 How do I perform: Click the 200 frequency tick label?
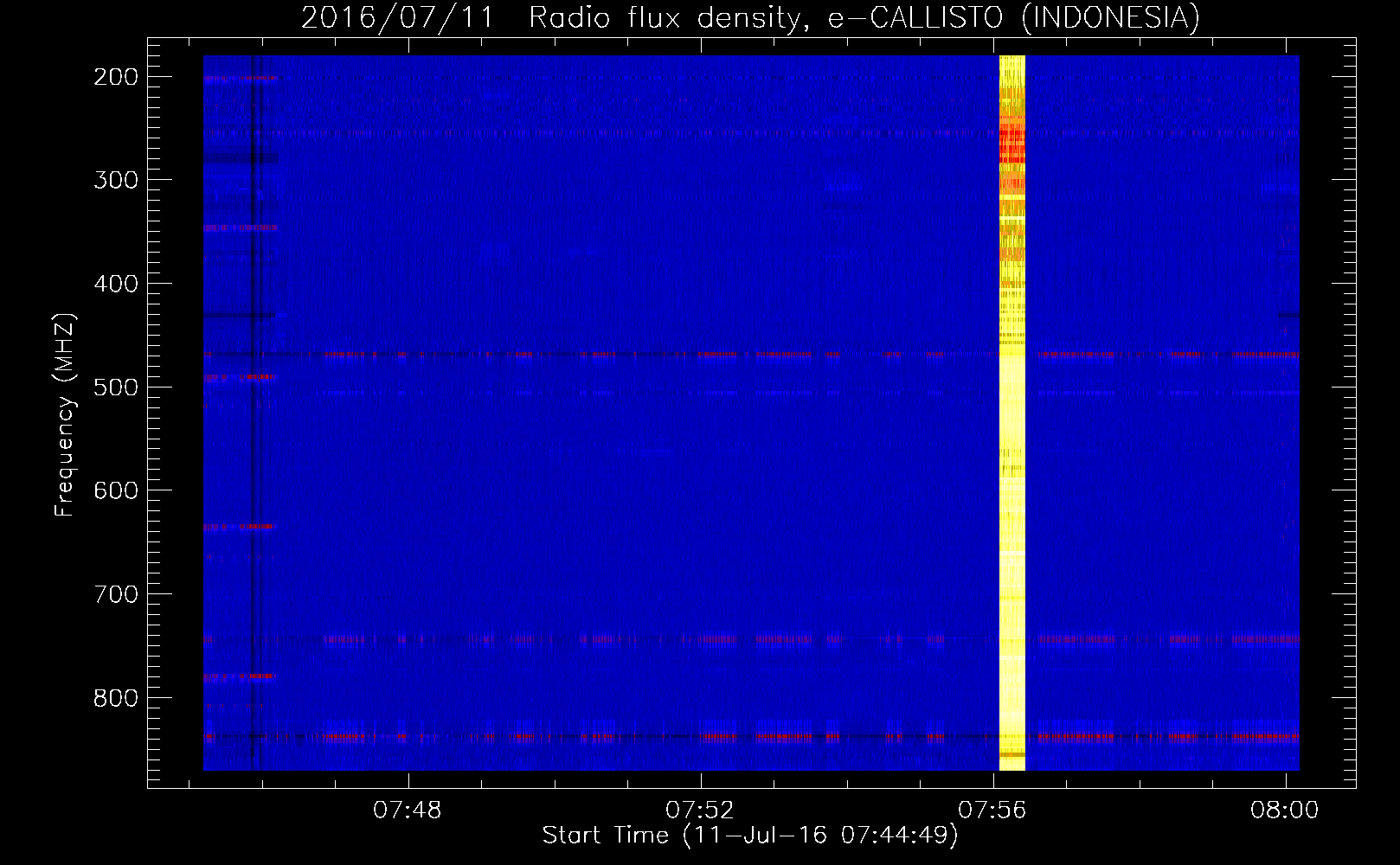(x=116, y=77)
